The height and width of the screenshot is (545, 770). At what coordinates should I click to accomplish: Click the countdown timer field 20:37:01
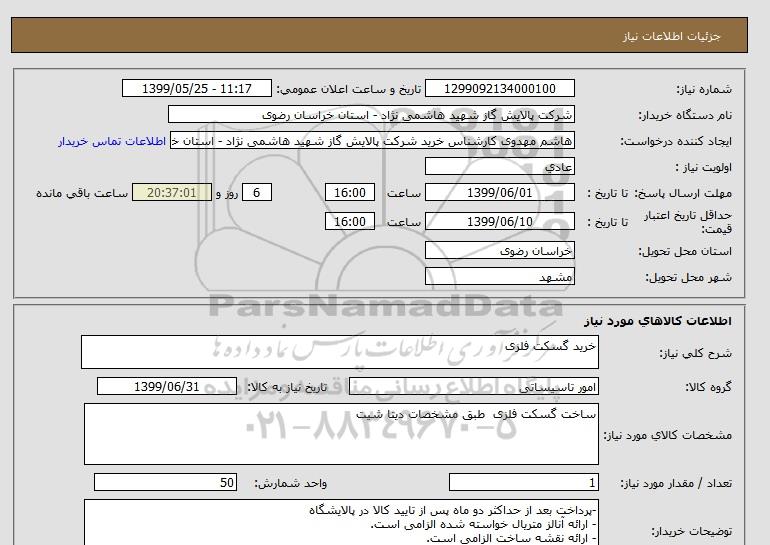click(172, 192)
